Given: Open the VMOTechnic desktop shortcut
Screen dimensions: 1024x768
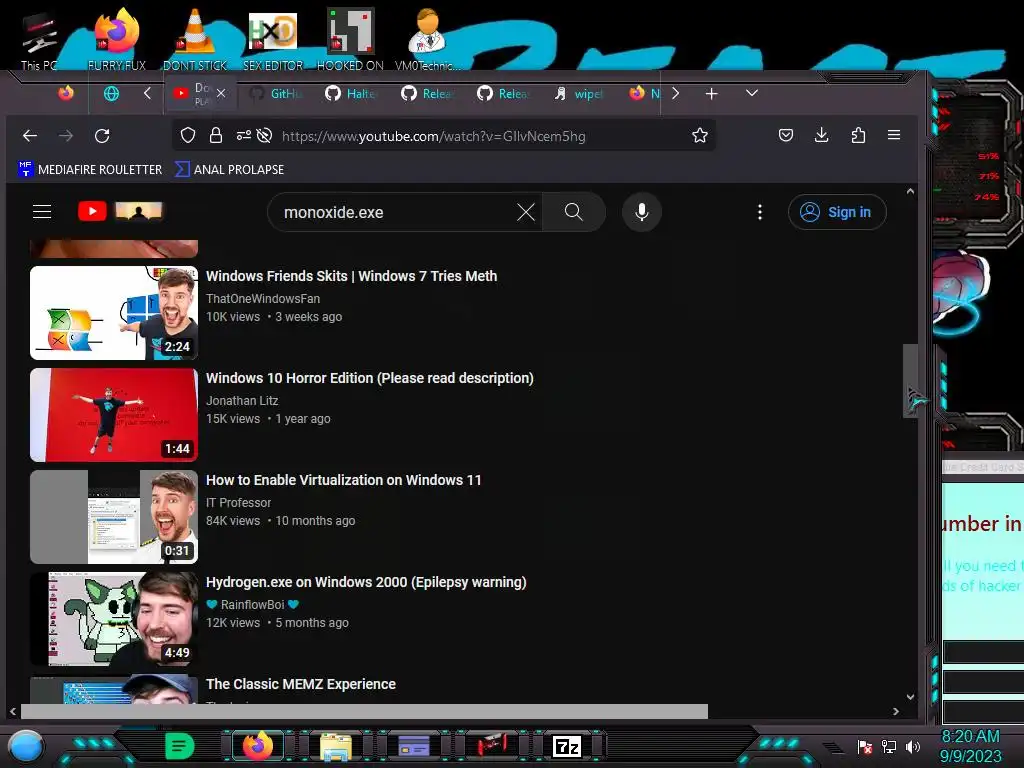Looking at the screenshot, I should pos(427,40).
